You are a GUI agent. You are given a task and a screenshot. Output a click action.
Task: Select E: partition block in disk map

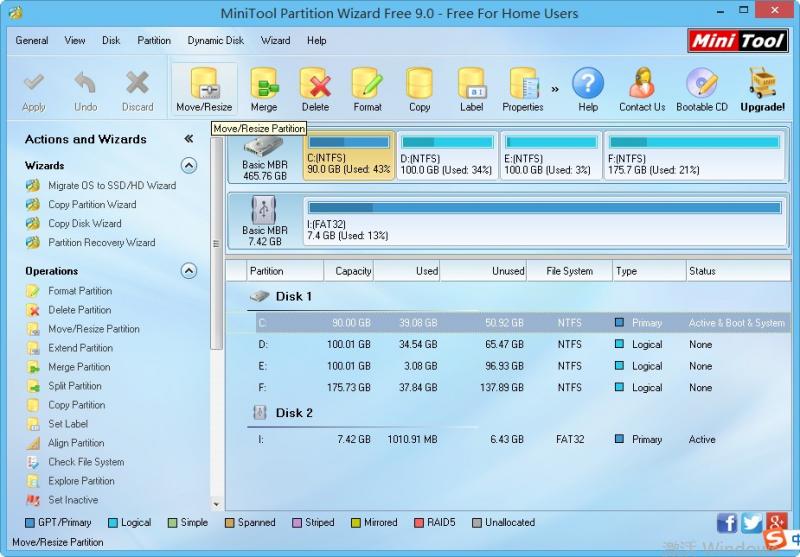551,156
